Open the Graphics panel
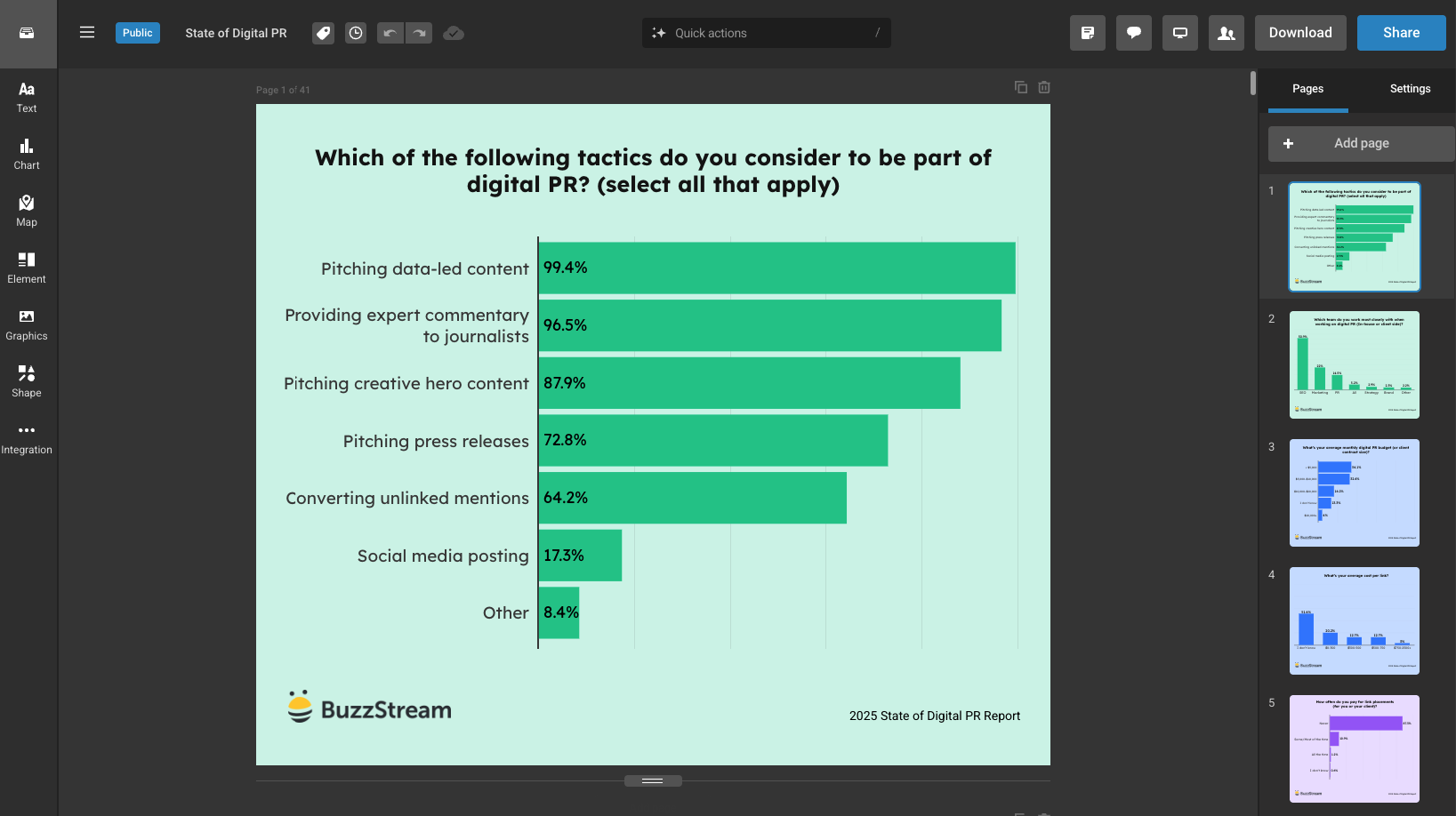 [x=26, y=322]
